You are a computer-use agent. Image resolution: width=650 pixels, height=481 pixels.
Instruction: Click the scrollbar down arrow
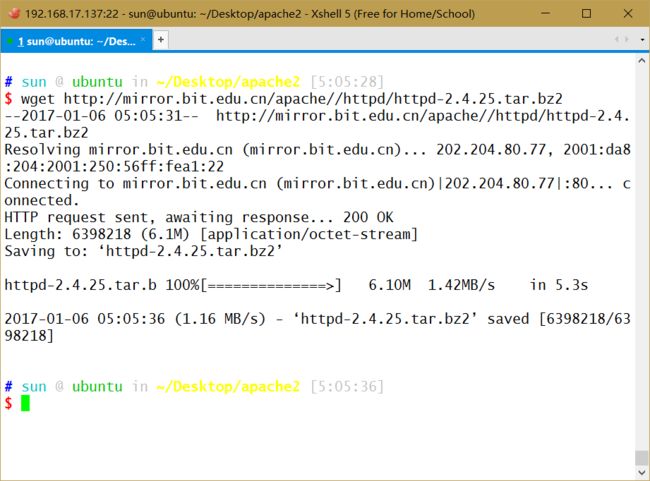(x=642, y=472)
